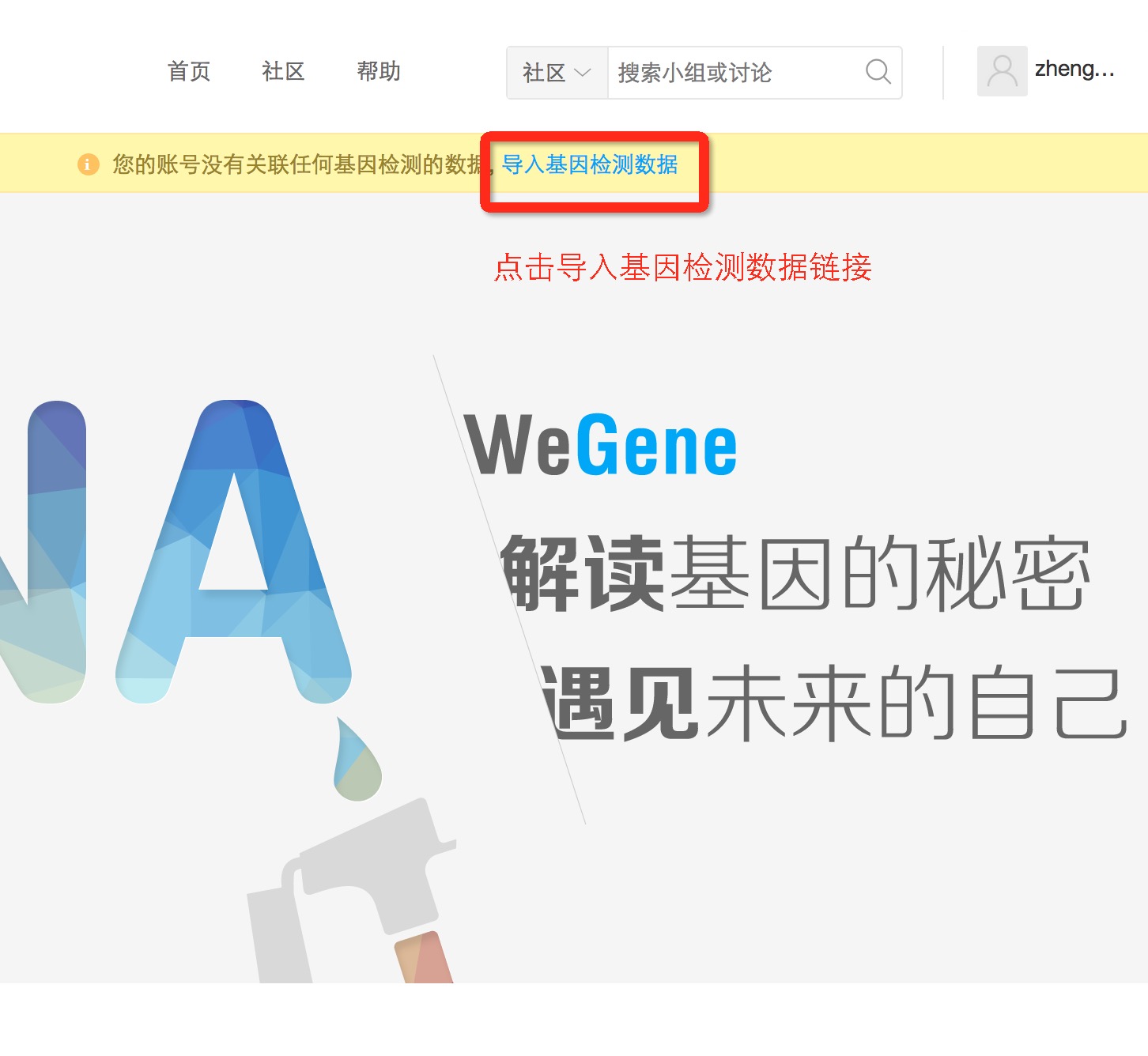Image resolution: width=1148 pixels, height=1056 pixels.
Task: Focus the 搜索小组或讨论 search field
Action: coord(735,73)
